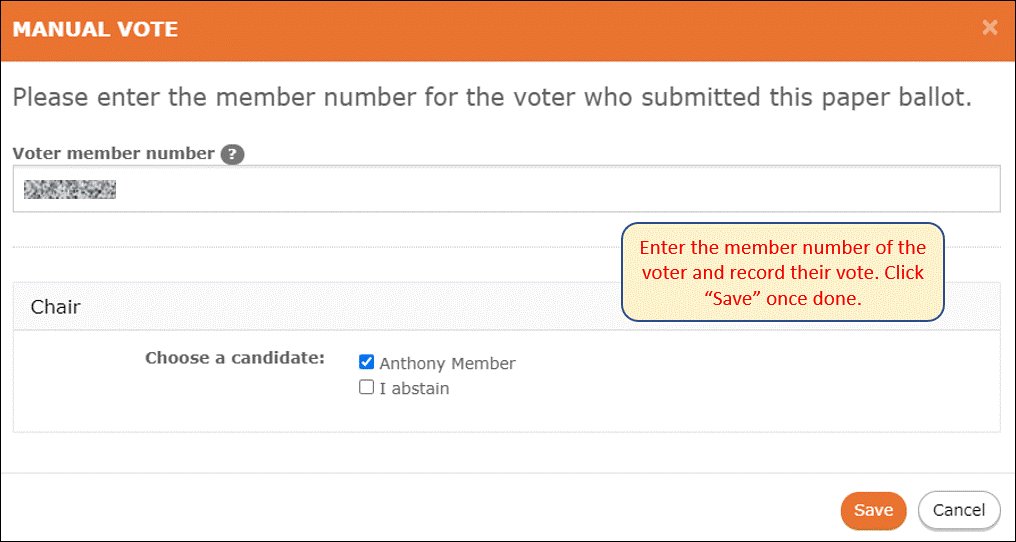Click the paper ballot instruction text
Image resolution: width=1016 pixels, height=542 pixels.
click(x=492, y=97)
